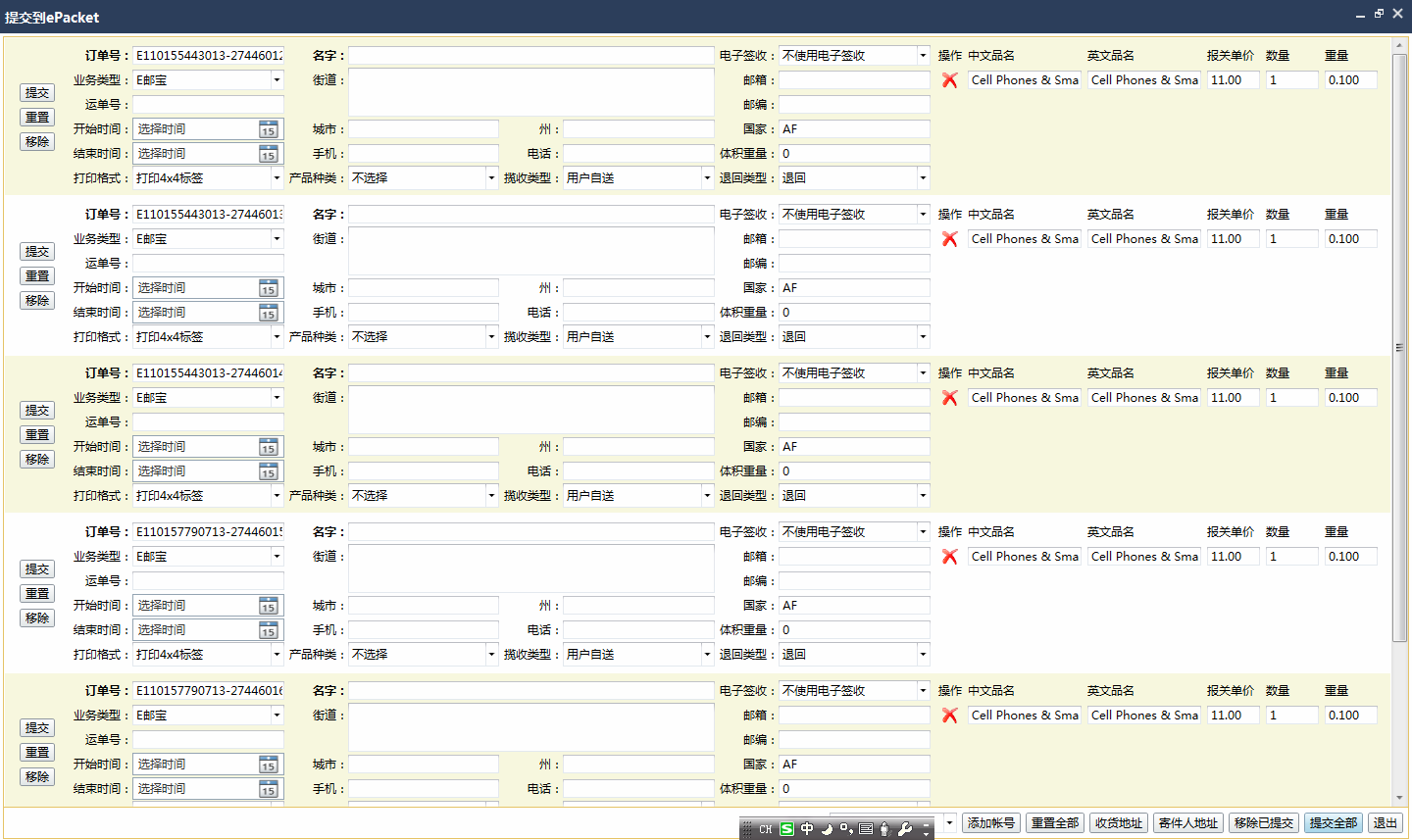Click scrollbar down arrow at bottom

(1399, 799)
